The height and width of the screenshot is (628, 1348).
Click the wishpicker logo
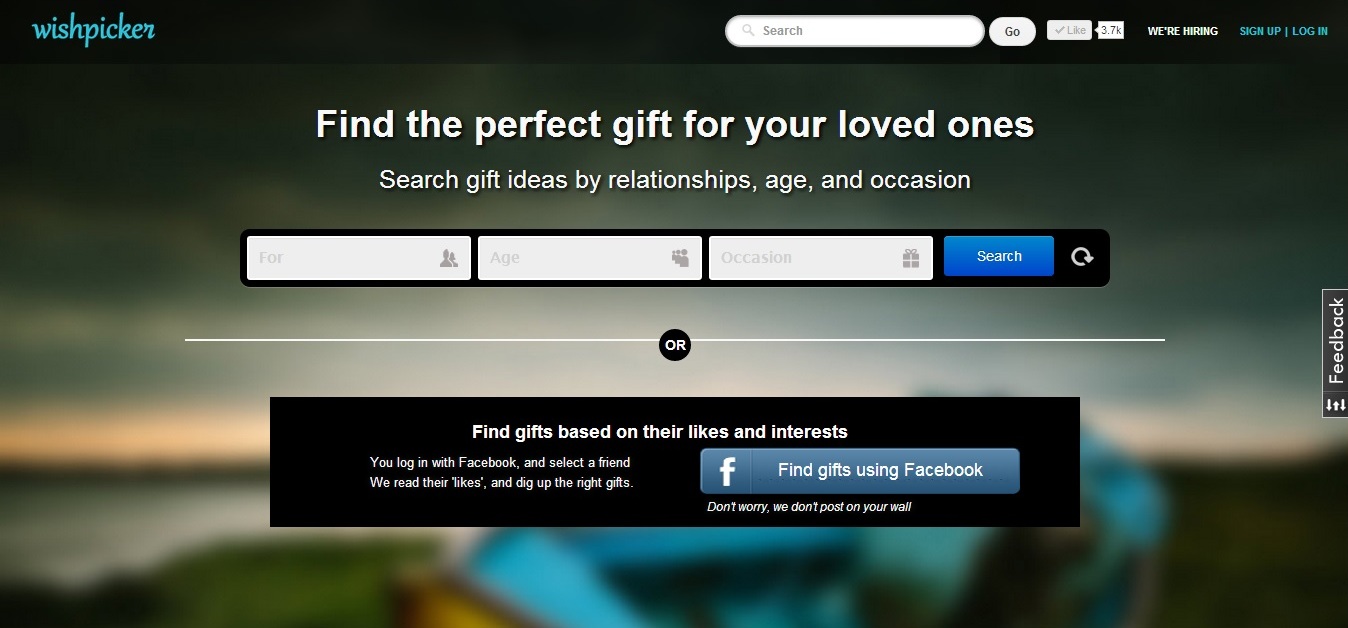tap(93, 30)
